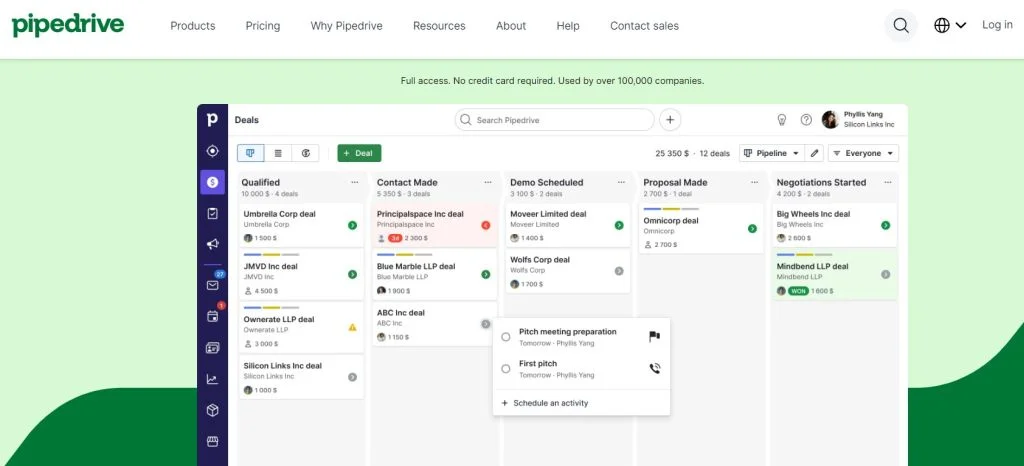Click the pencil edit pipeline icon

tap(815, 153)
